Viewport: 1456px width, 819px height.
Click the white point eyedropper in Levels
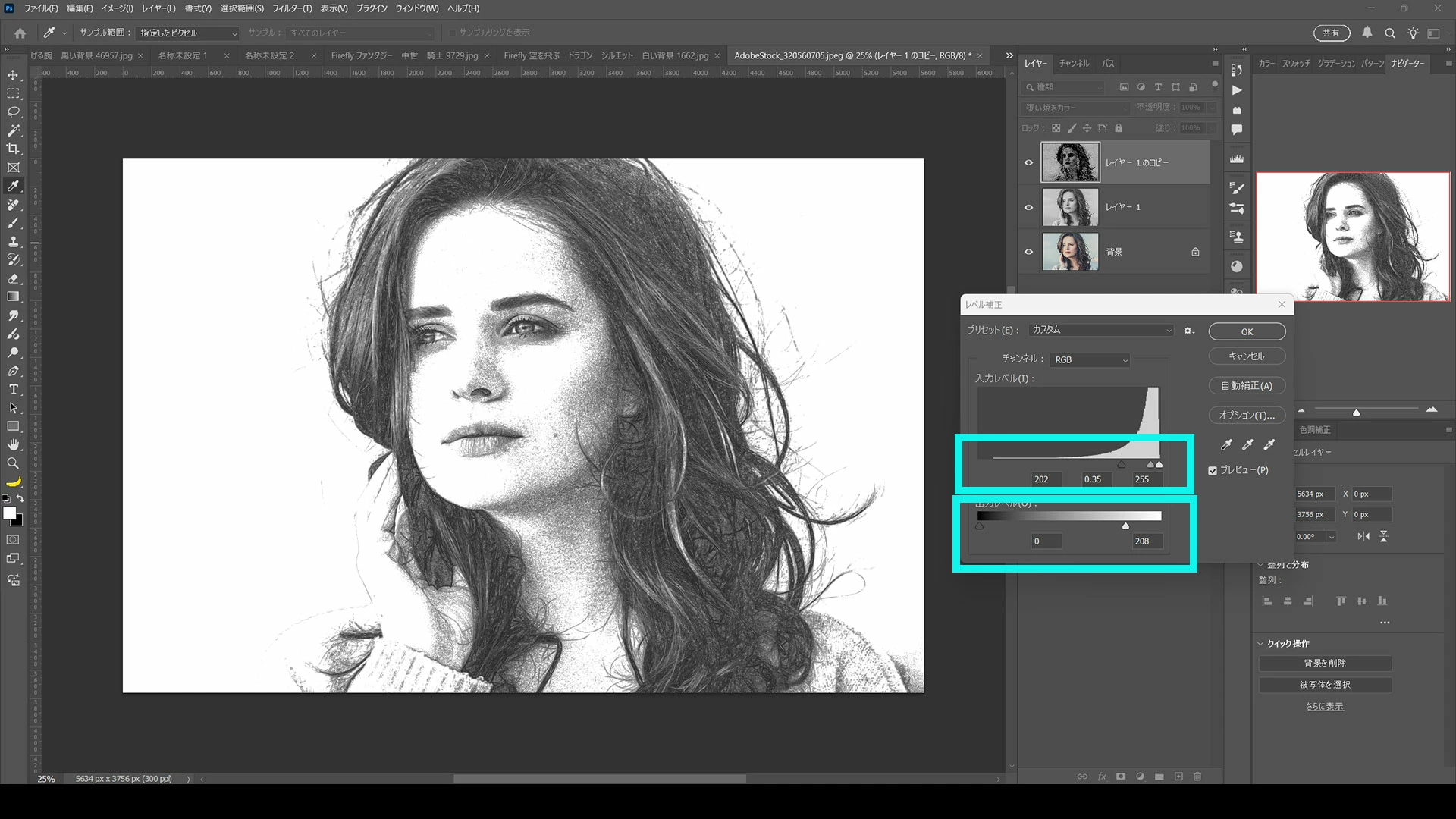[x=1269, y=445]
